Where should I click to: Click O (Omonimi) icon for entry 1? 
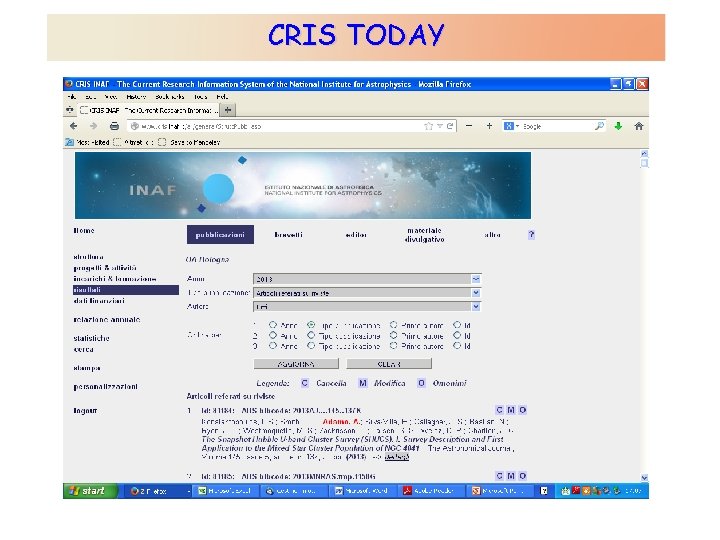click(x=522, y=410)
